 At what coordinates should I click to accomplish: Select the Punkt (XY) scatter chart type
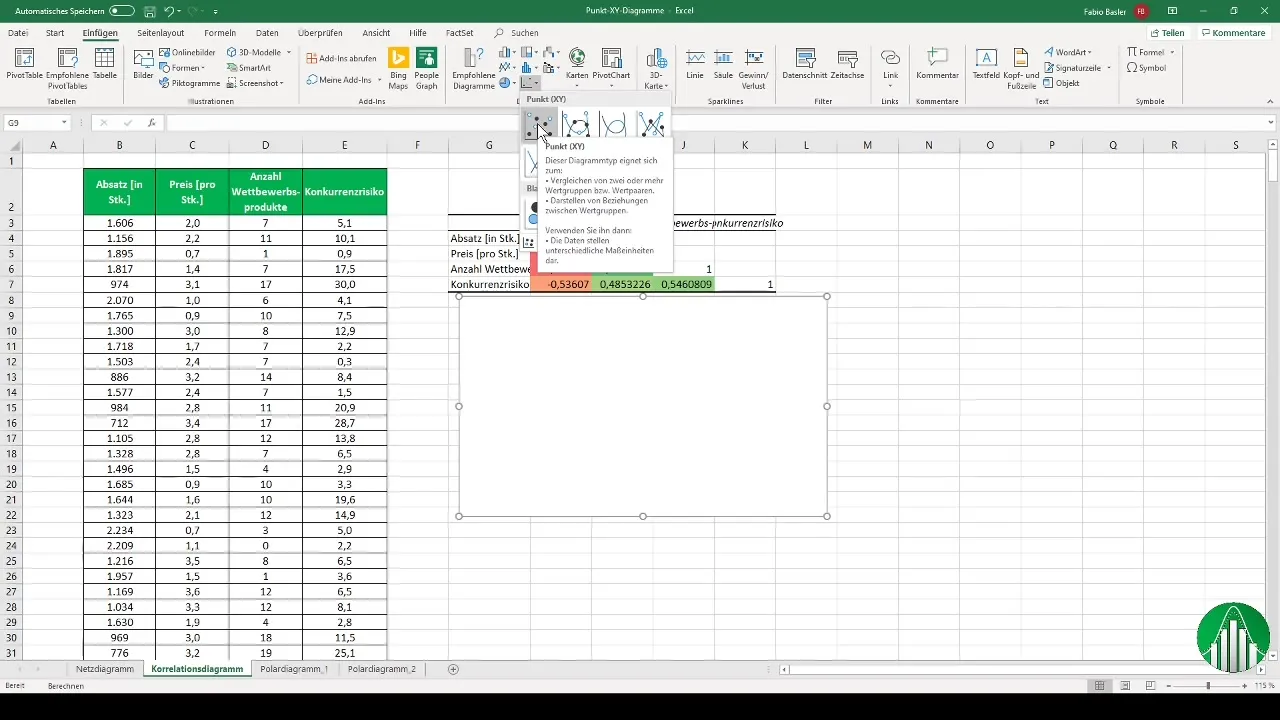pyautogui.click(x=539, y=126)
